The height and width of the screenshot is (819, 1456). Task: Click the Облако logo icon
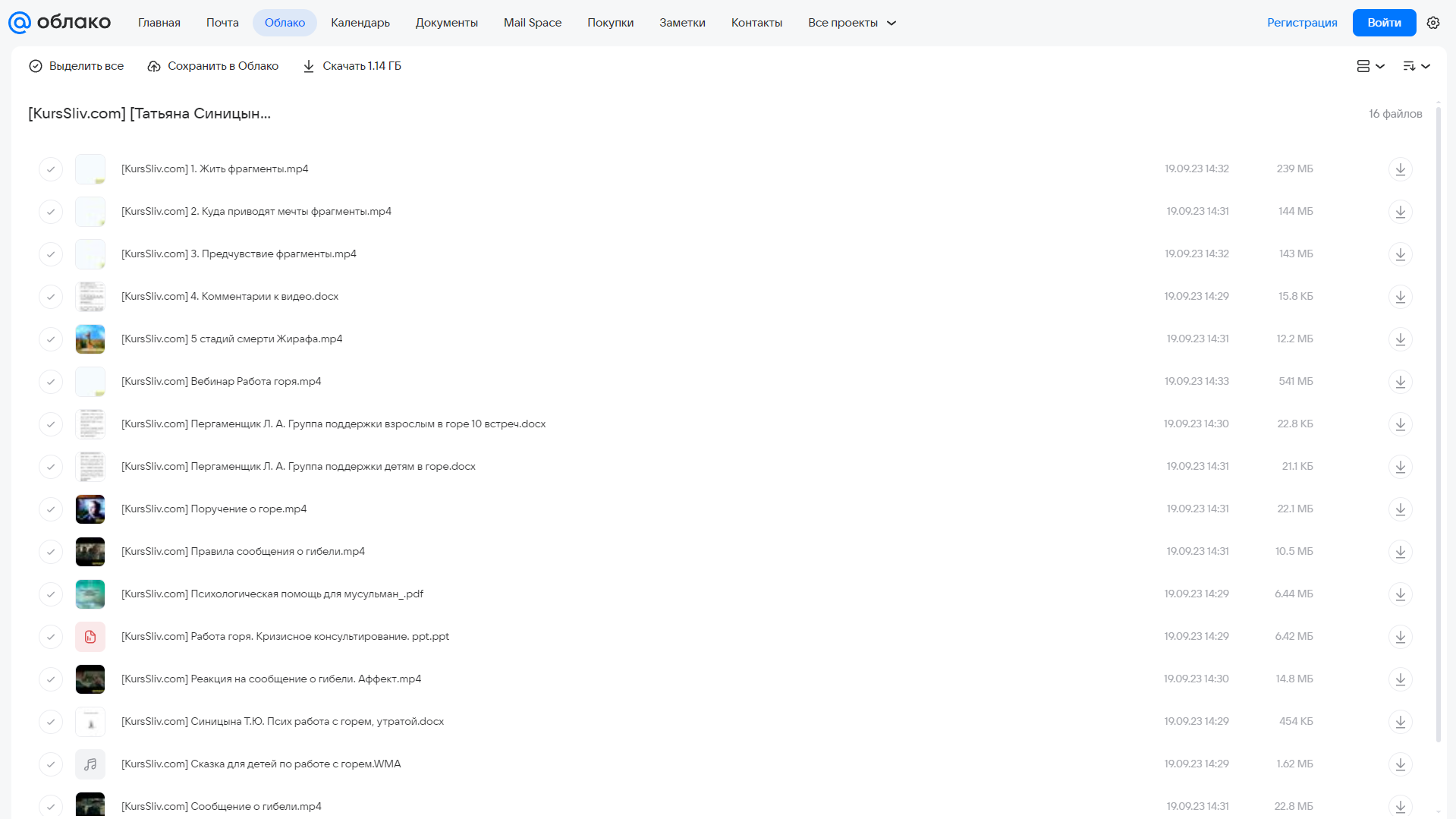20,23
